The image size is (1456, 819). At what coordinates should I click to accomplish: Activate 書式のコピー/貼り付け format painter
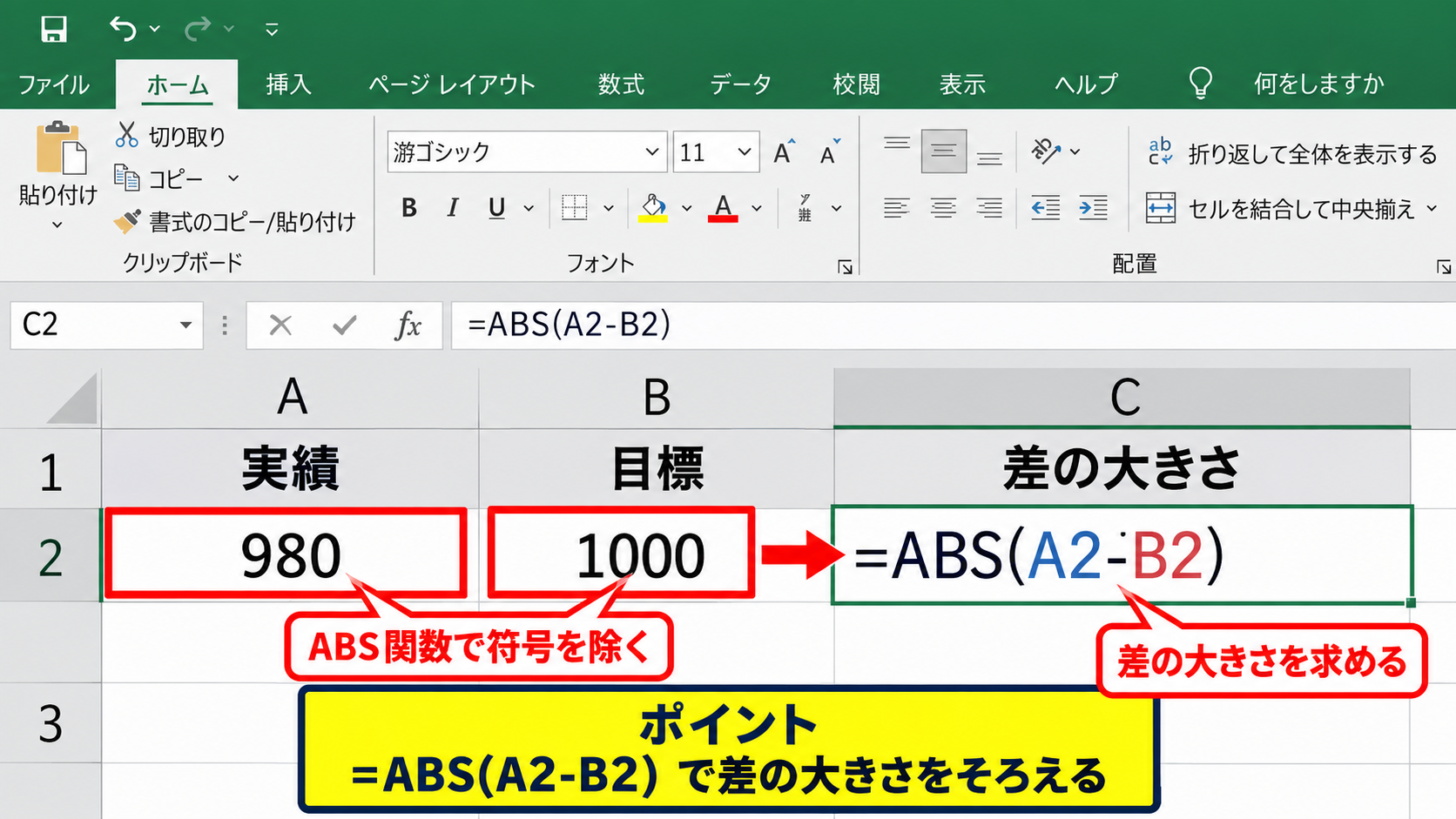[235, 222]
